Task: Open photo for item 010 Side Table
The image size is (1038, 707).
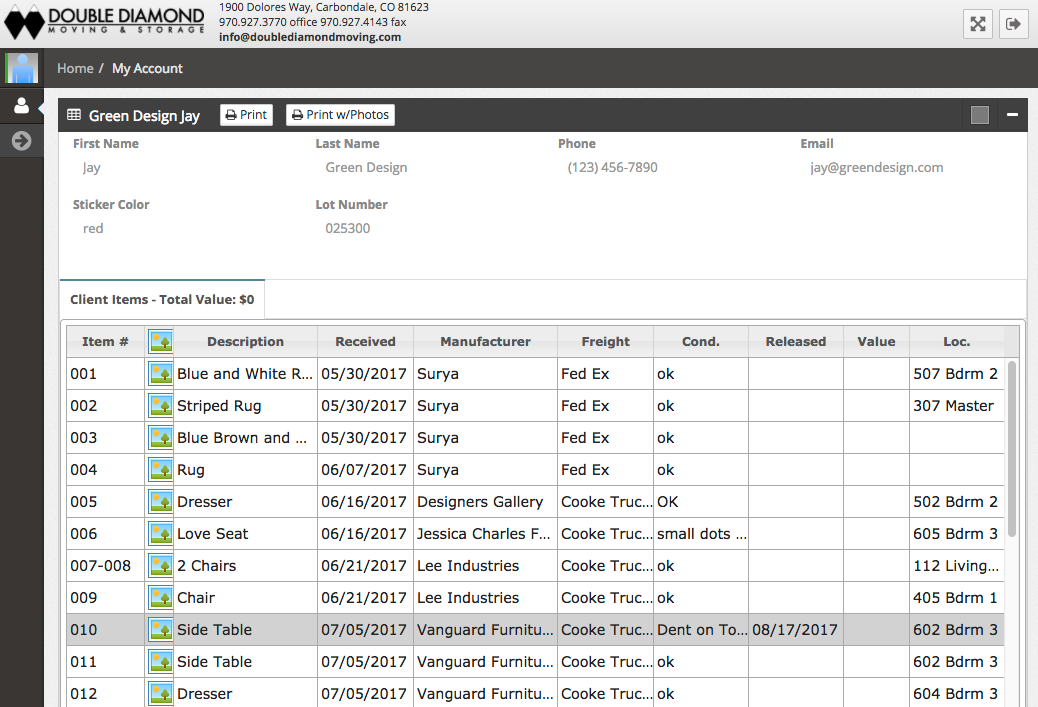Action: pos(160,630)
